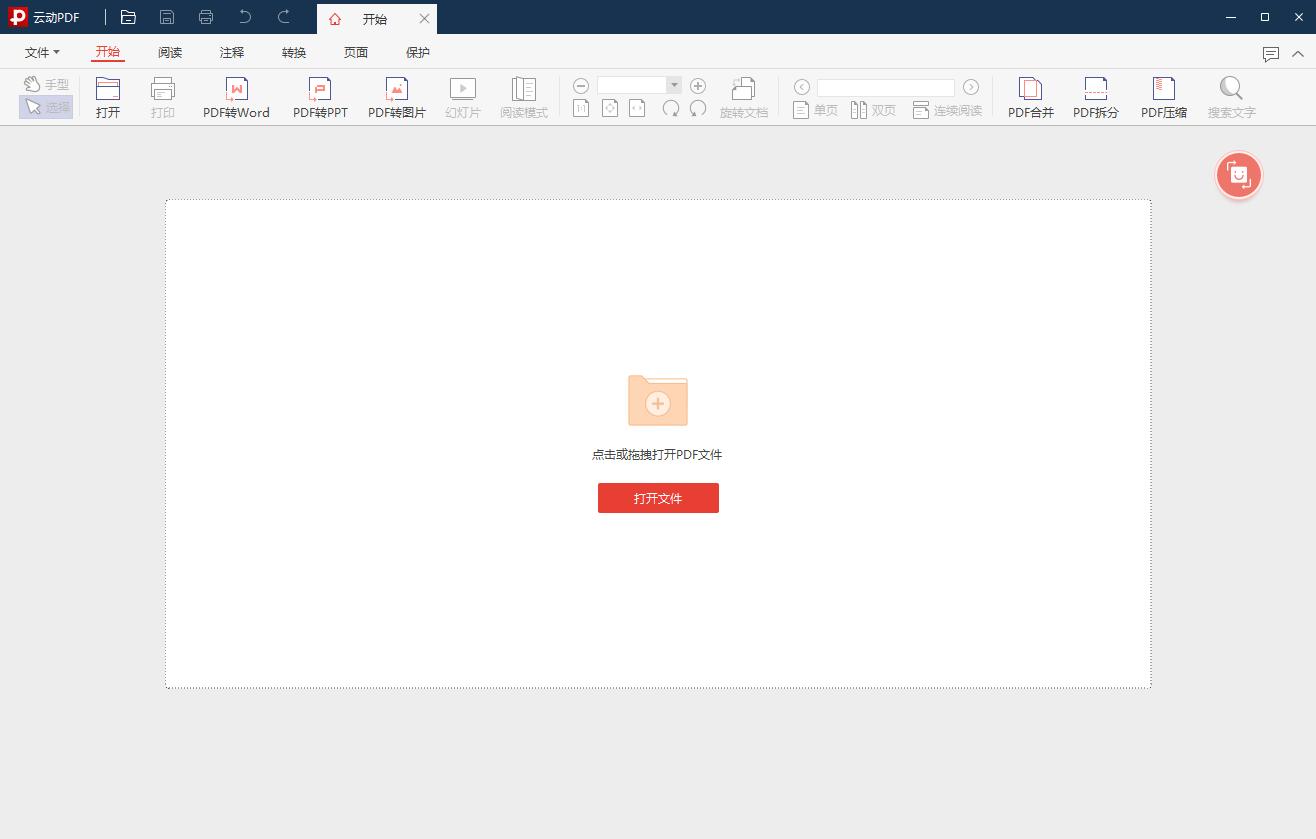Screen dimensions: 1316x839
Task: Click the 搜索文字 search text icon
Action: point(1231,88)
